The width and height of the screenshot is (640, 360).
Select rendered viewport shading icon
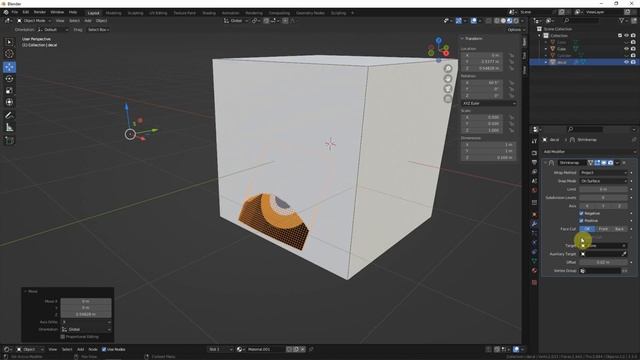[x=516, y=20]
